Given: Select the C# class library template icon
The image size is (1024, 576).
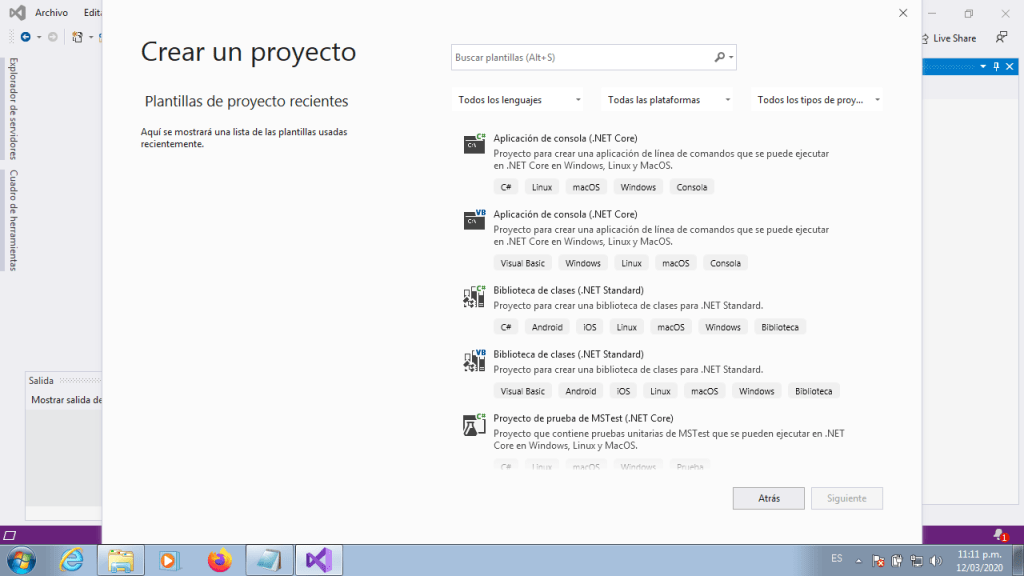Looking at the screenshot, I should (474, 297).
